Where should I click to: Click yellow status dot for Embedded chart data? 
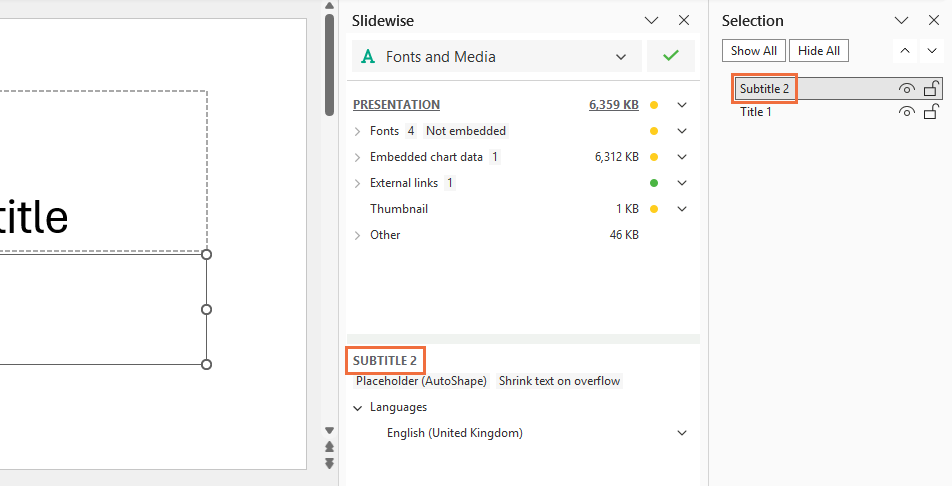(x=654, y=157)
